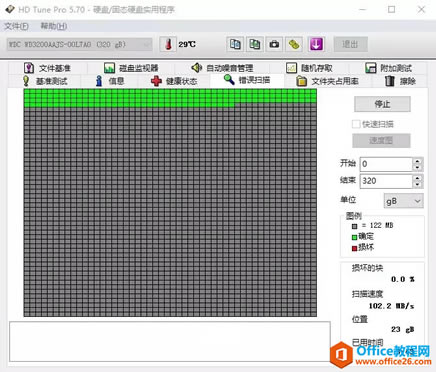Image resolution: width=436 pixels, height=372 pixels.
Task: Increase the 结束 end value
Action: [x=418, y=178]
